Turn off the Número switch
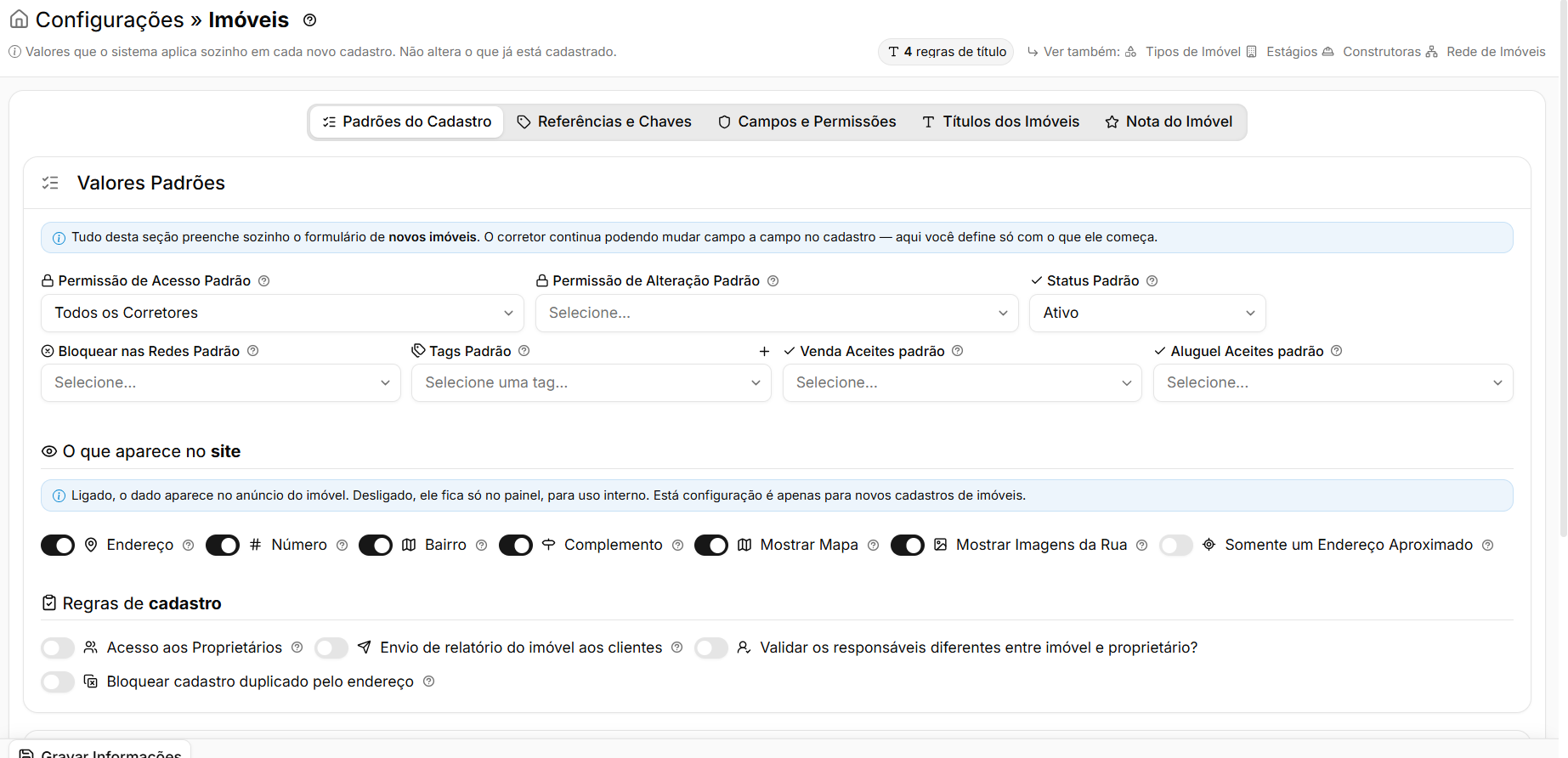This screenshot has width=1568, height=758. pos(223,546)
